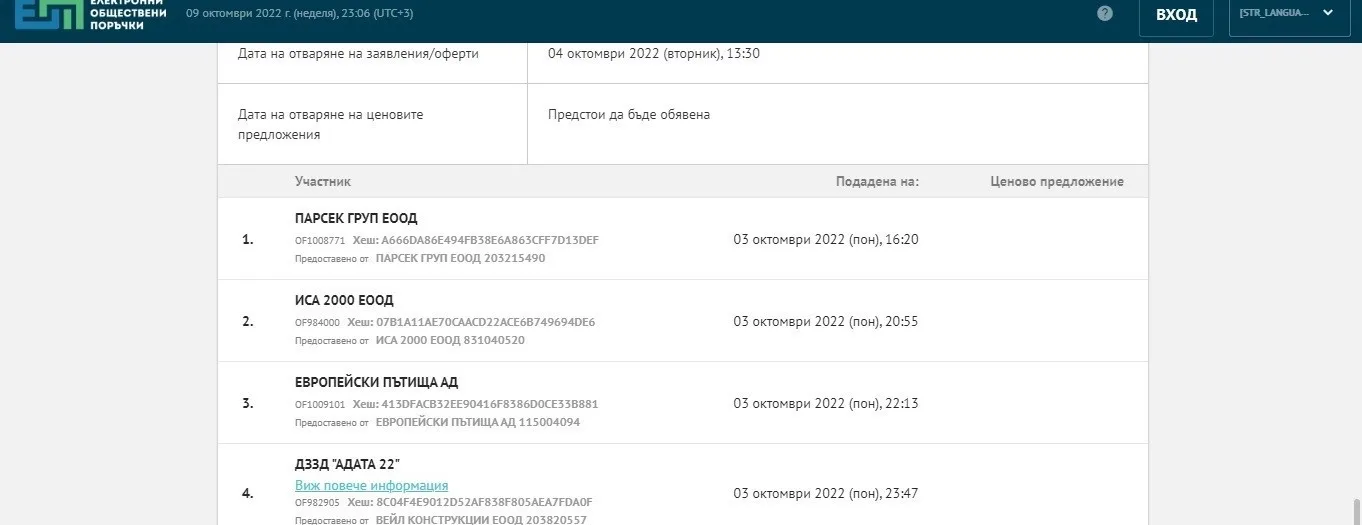Click hash value starting with 413DFACB
This screenshot has width=1362, height=525.
click(490, 404)
